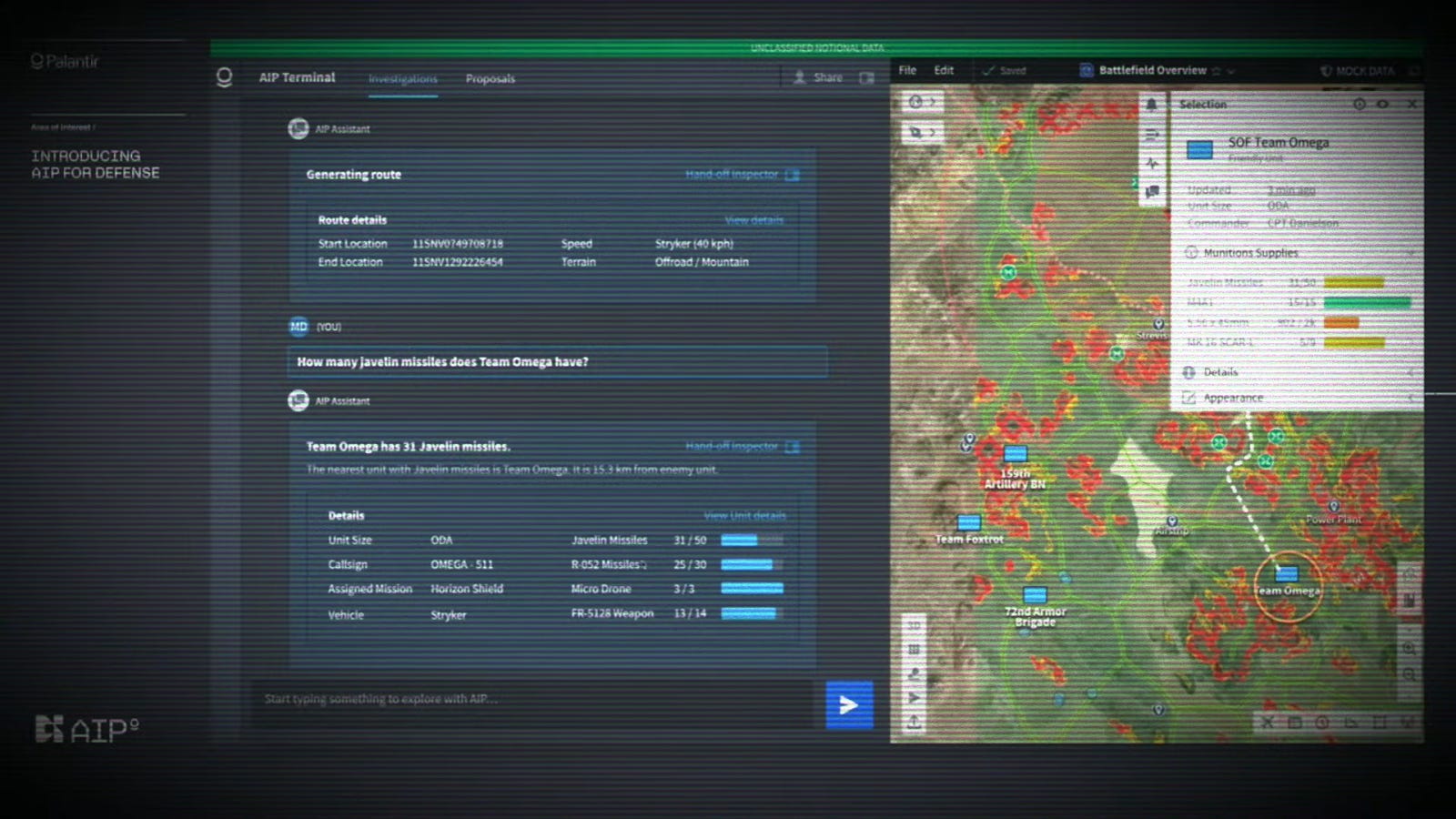Select the 159th Artillery BN unit marker
This screenshot has width=1456, height=819.
(1015, 453)
